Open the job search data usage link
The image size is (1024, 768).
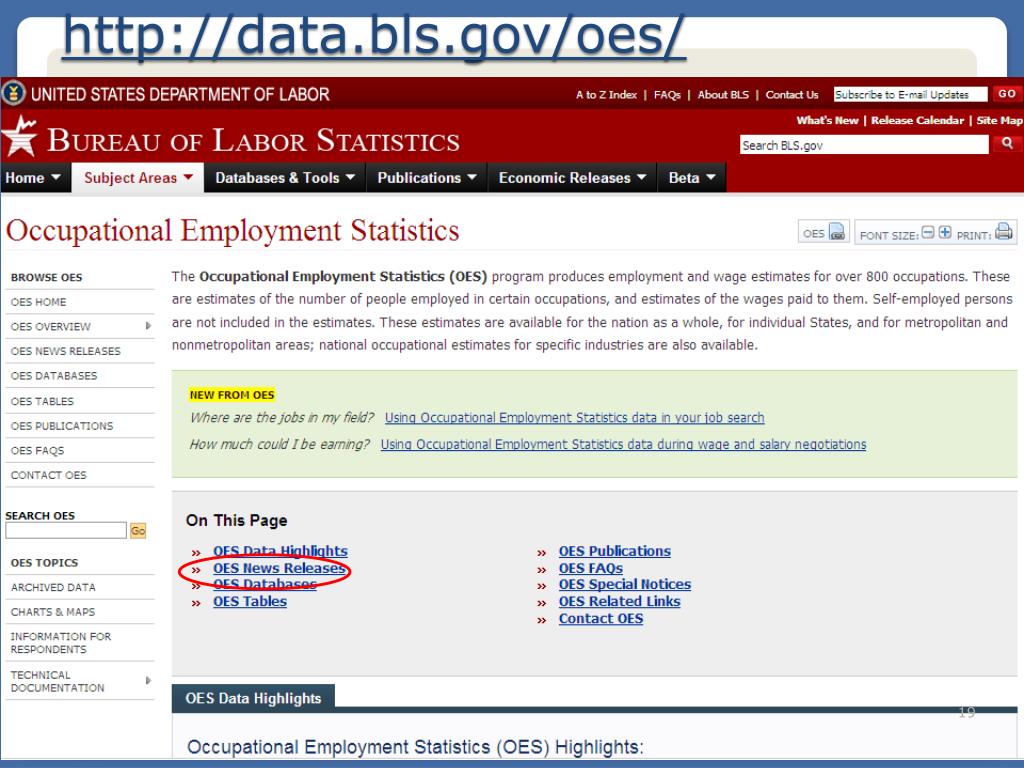pyautogui.click(x=574, y=417)
